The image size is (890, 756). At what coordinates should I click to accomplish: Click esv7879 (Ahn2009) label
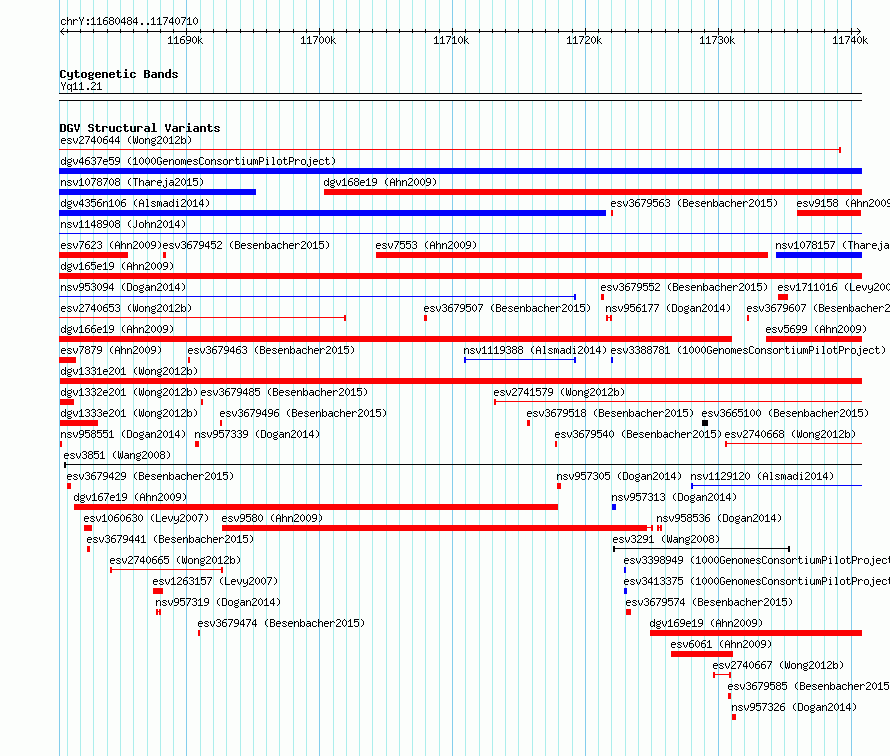tap(111, 350)
